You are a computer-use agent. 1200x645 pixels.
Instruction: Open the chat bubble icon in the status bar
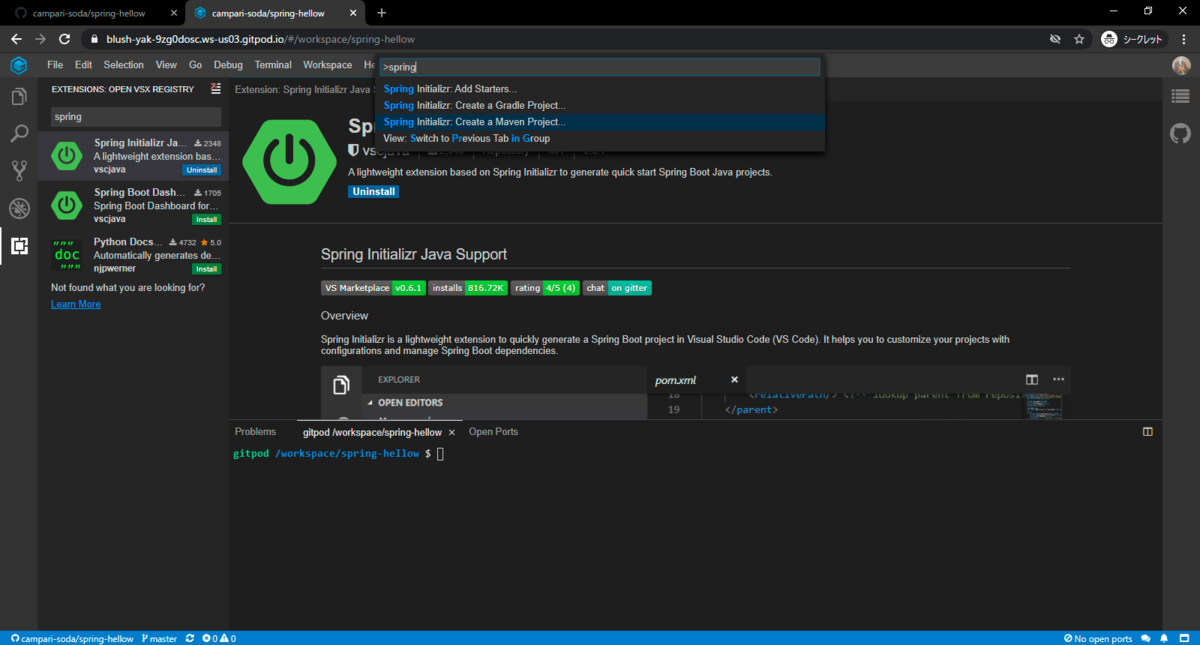tap(1147, 638)
